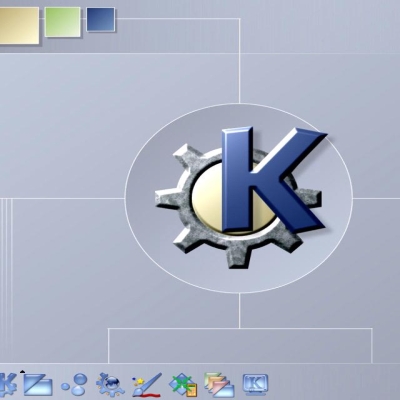Viewport: 400px width, 400px height.
Task: Open the blue folder file manager icon
Action: [x=38, y=385]
